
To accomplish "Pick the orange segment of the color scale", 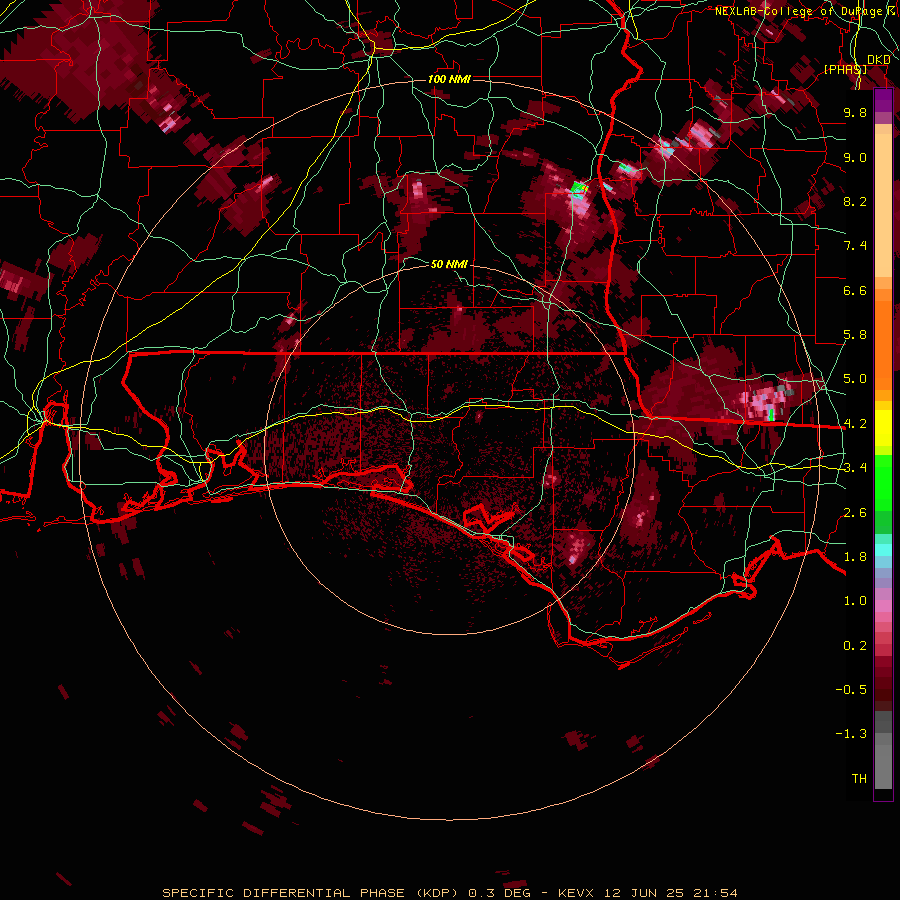I will point(883,339).
